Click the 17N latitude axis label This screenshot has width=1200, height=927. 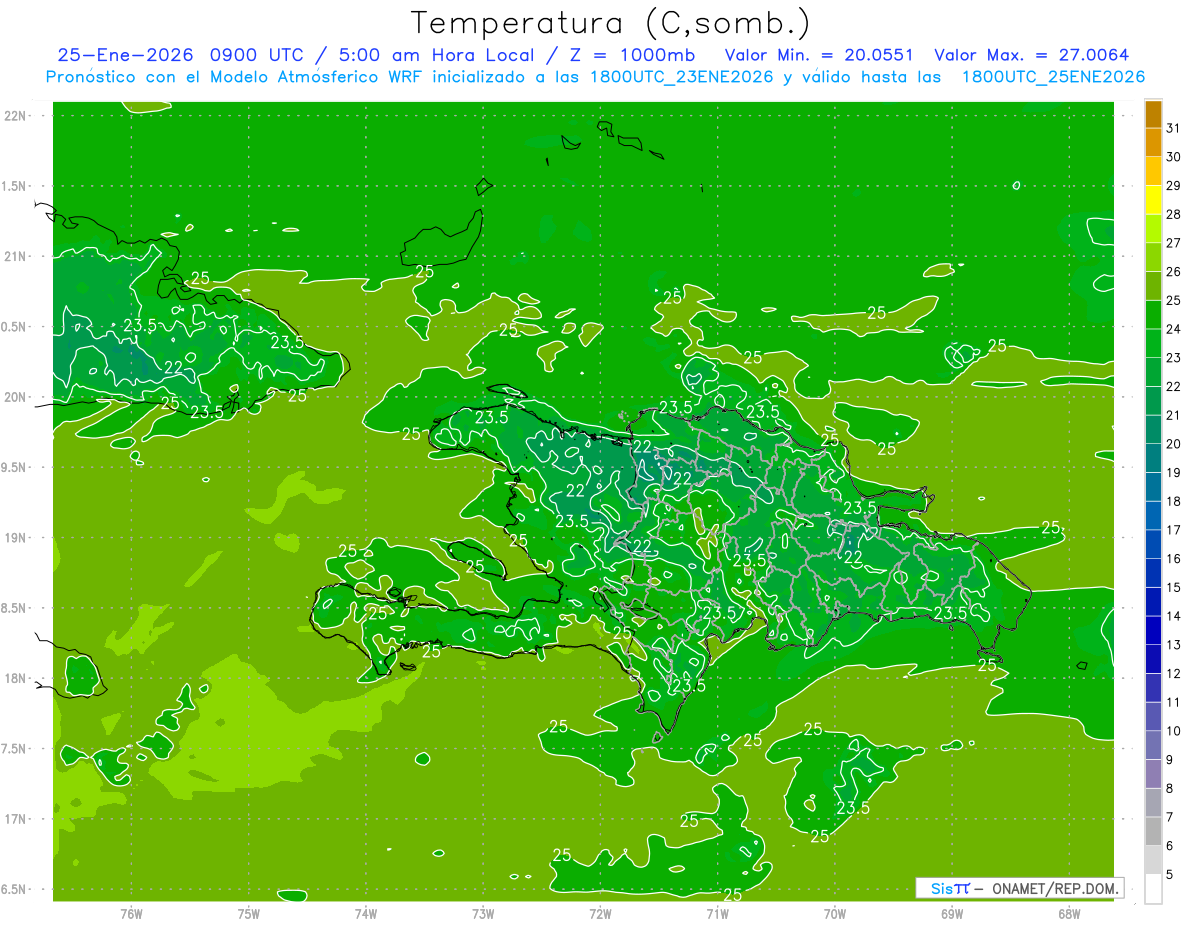point(16,819)
